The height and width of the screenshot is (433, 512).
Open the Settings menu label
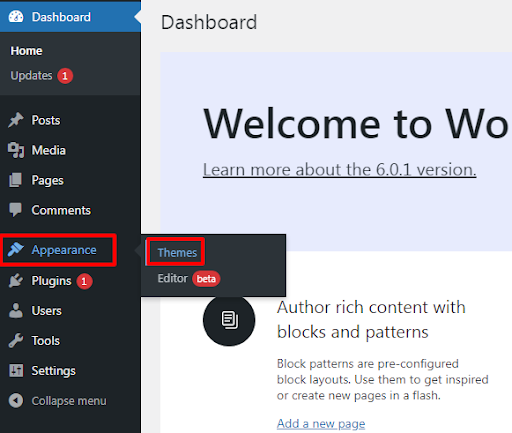click(54, 371)
